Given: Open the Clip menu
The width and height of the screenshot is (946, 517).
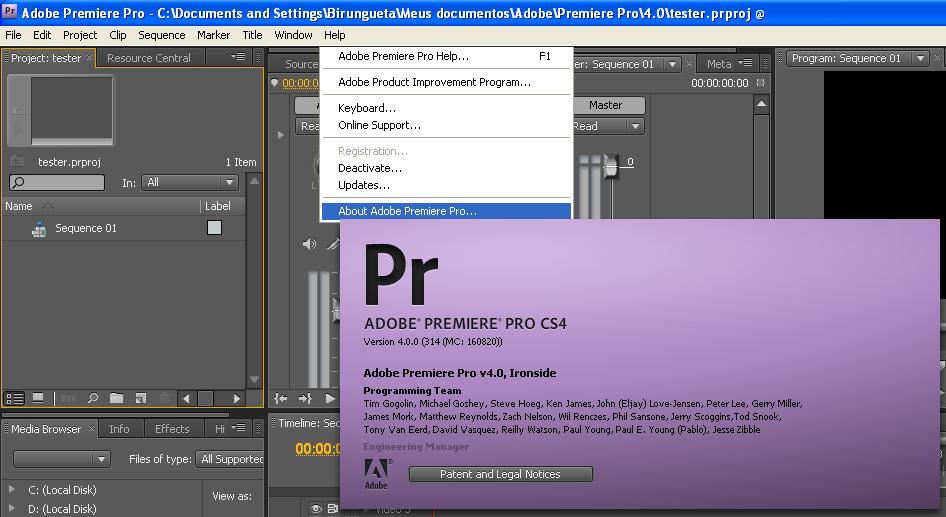Looking at the screenshot, I should pyautogui.click(x=118, y=35).
